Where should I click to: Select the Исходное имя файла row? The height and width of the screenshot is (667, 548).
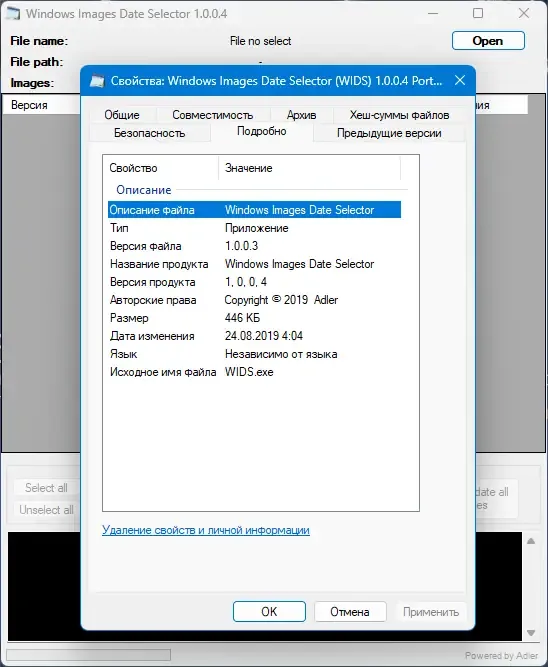pos(254,372)
